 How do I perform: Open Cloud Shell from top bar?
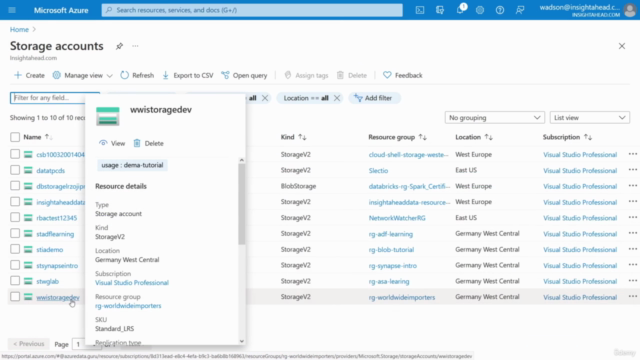[420, 10]
